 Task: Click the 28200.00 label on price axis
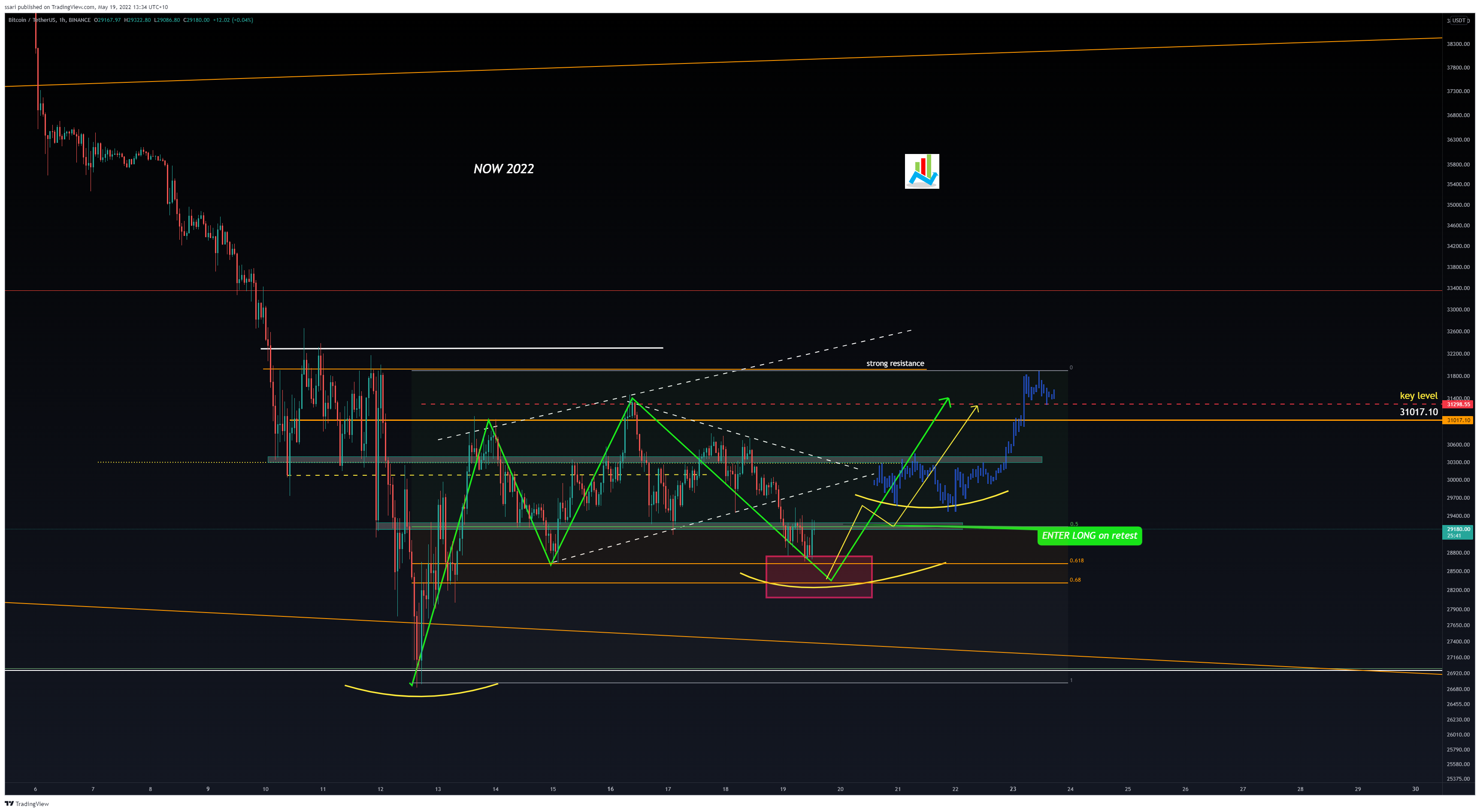pyautogui.click(x=1458, y=590)
